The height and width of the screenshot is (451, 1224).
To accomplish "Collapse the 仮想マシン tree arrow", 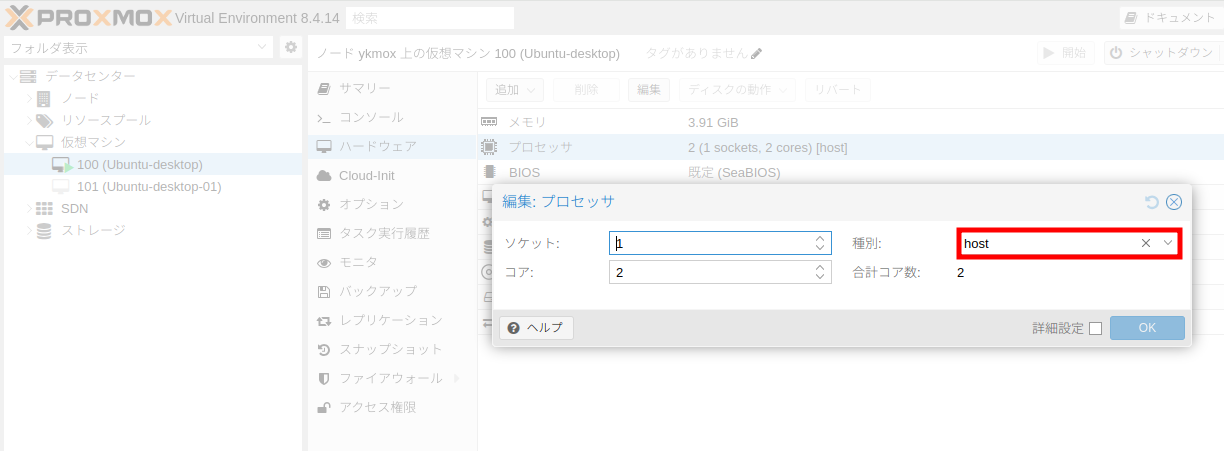I will coord(28,142).
